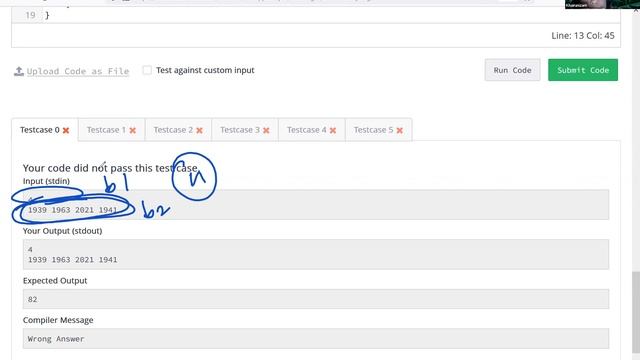Click the Line: 13 Col: 45 status text
The width and height of the screenshot is (640, 360).
(582, 36)
